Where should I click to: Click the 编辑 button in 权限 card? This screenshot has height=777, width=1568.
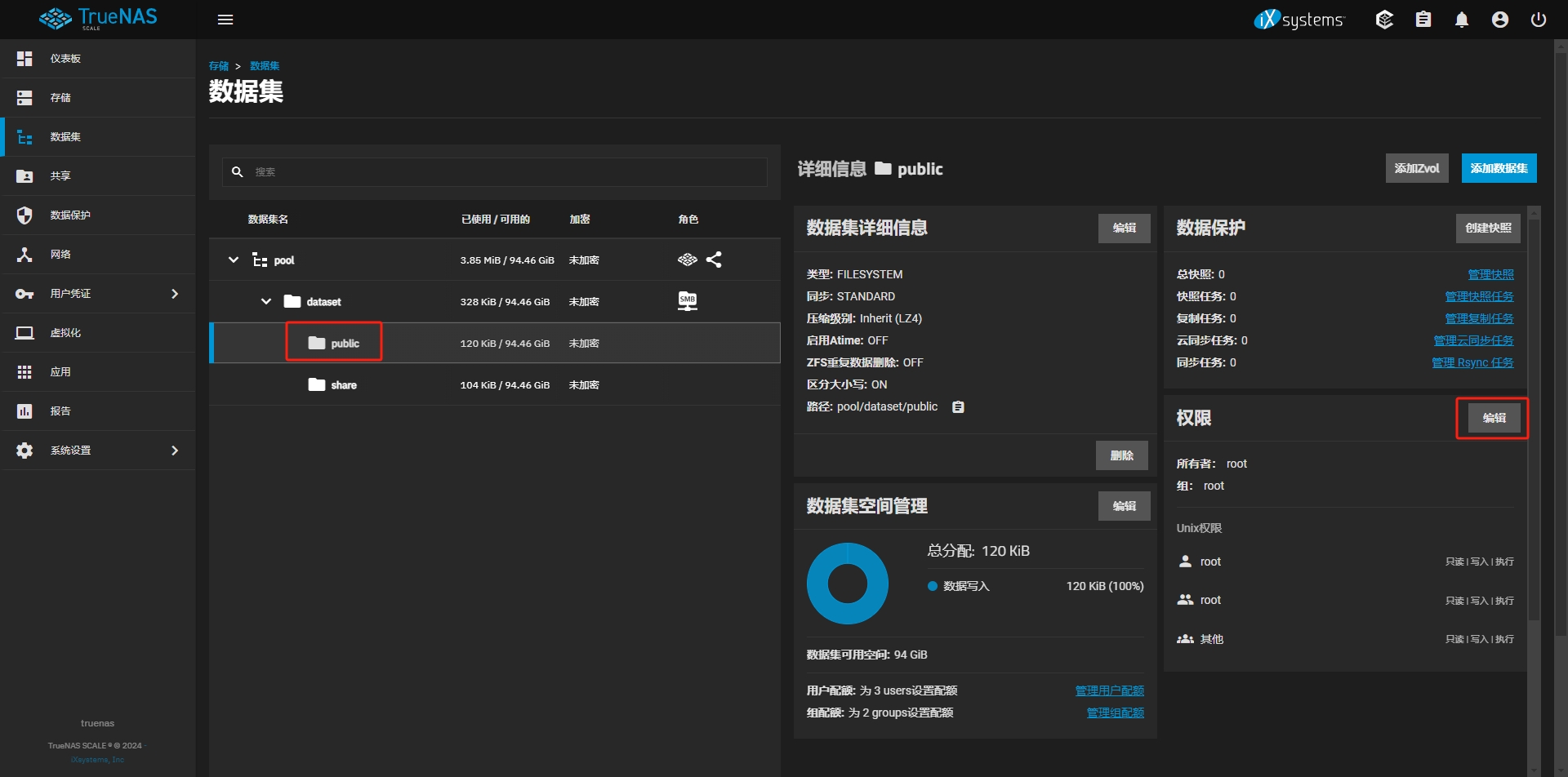[x=1494, y=418]
